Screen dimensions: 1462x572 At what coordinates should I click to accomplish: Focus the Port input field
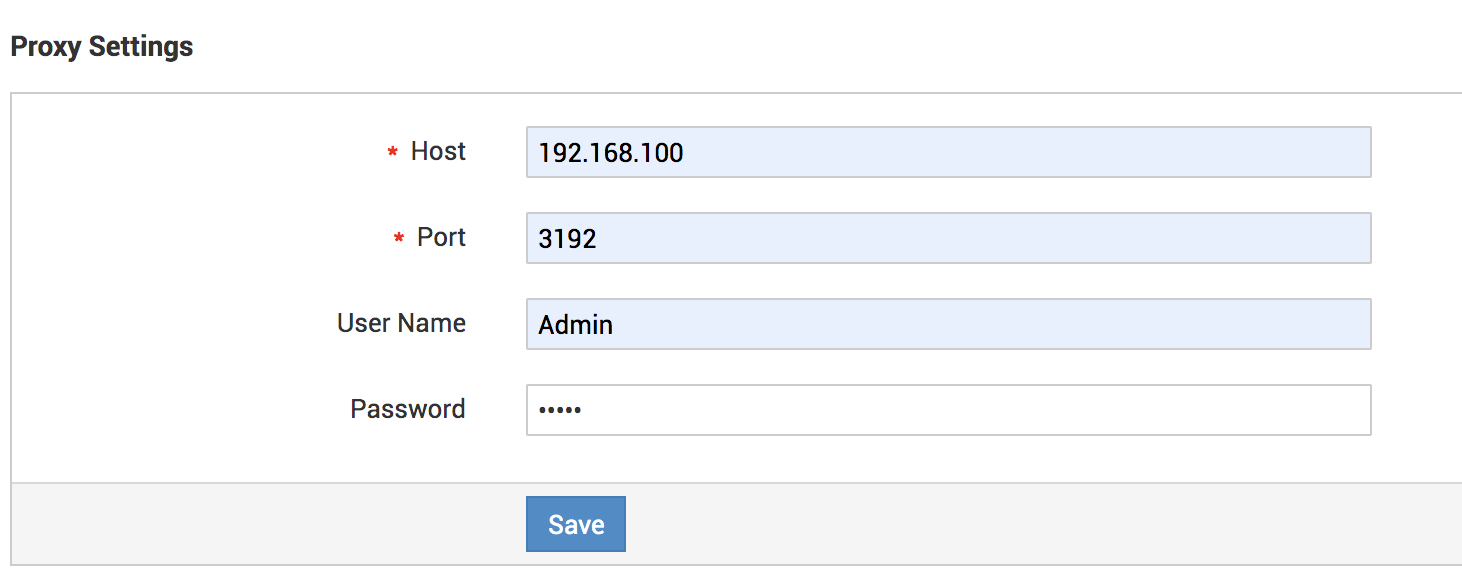click(948, 238)
